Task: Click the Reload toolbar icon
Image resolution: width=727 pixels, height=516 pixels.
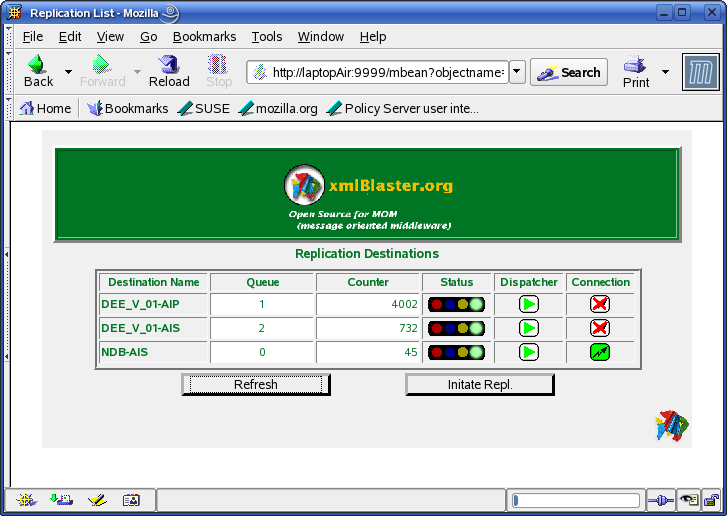Action: (x=169, y=64)
